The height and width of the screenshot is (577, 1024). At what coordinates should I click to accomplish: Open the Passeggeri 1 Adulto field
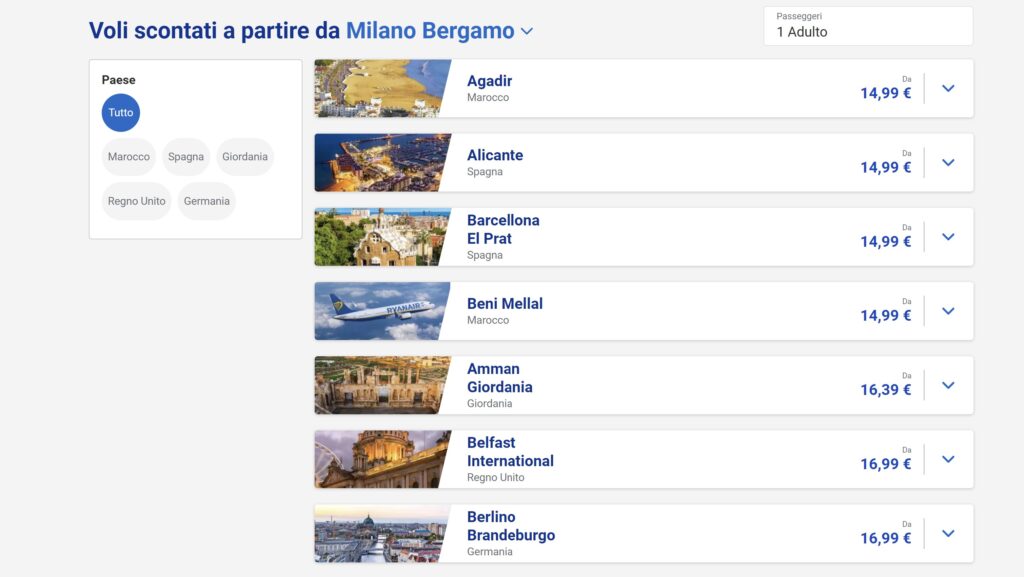[868, 26]
